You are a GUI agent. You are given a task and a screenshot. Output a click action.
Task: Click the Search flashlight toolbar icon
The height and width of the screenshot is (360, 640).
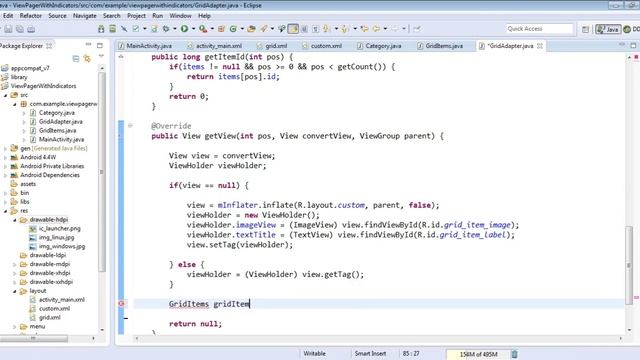(x=264, y=29)
